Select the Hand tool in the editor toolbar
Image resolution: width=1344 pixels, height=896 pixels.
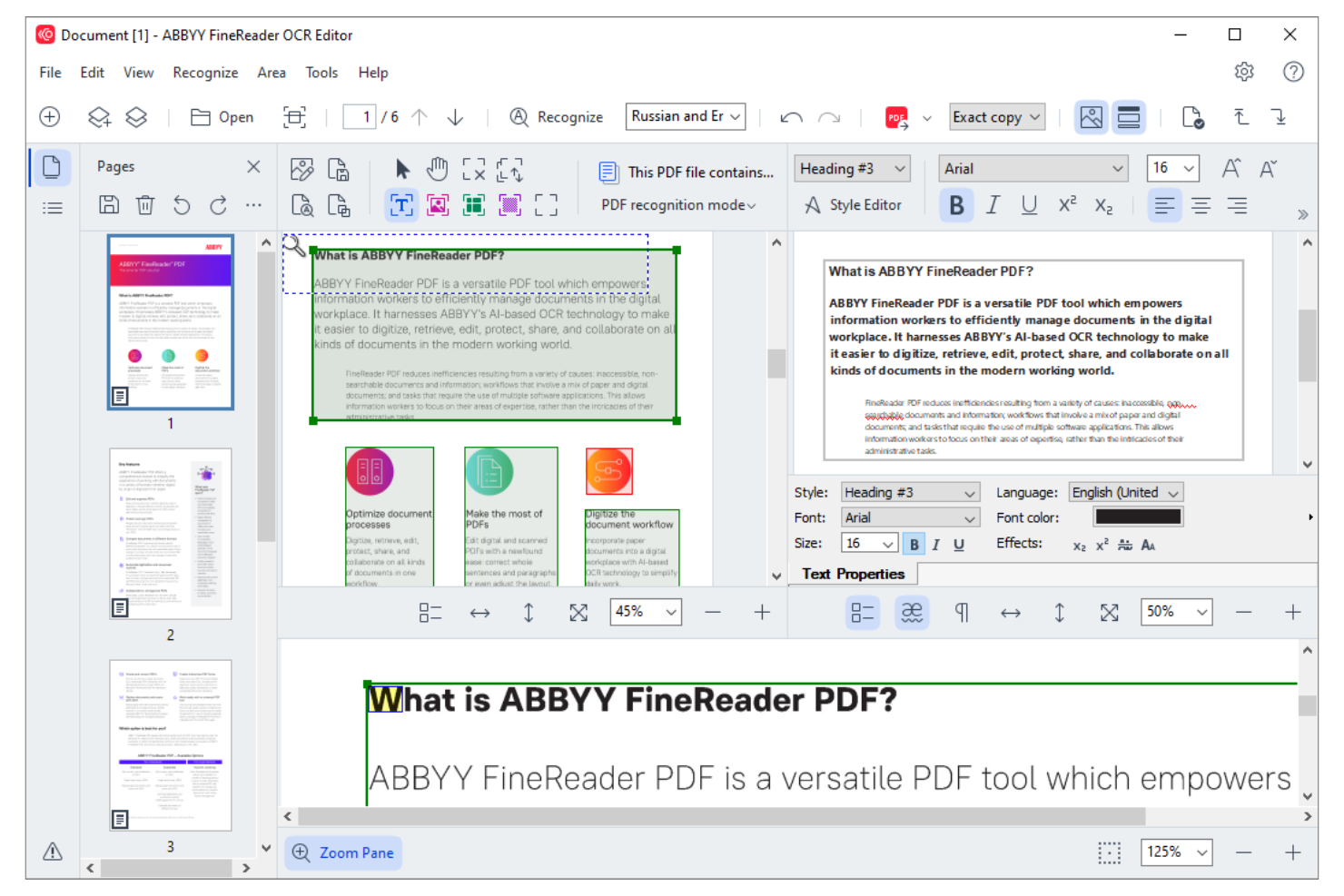point(437,169)
